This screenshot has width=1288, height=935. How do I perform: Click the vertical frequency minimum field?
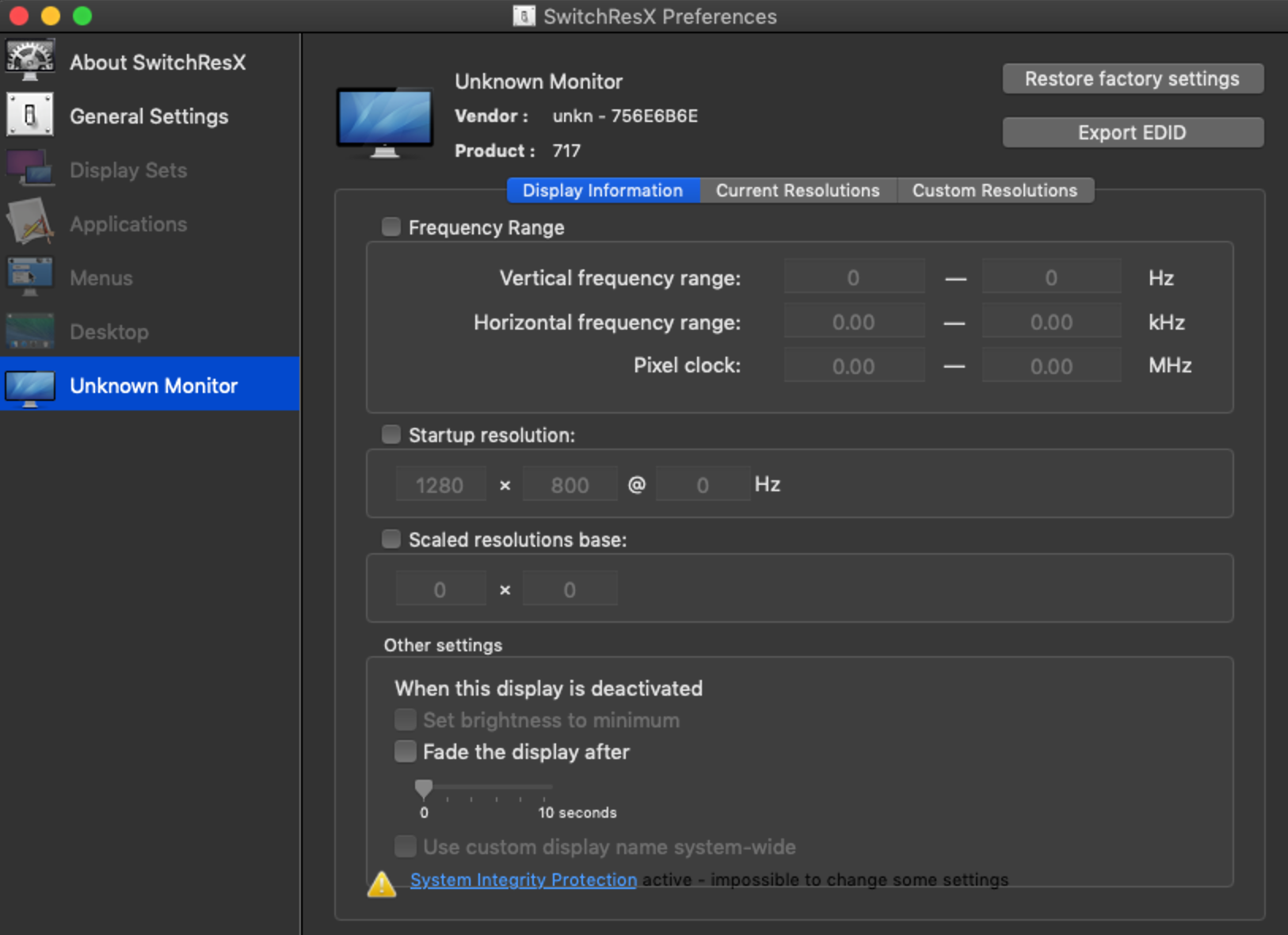[x=854, y=277]
